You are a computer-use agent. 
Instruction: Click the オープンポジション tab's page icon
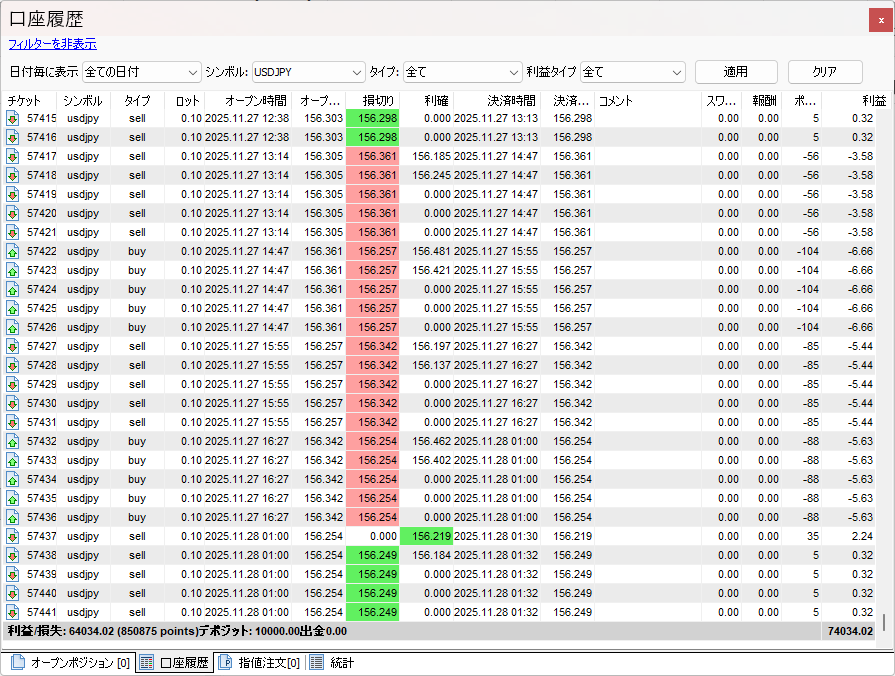(17, 662)
